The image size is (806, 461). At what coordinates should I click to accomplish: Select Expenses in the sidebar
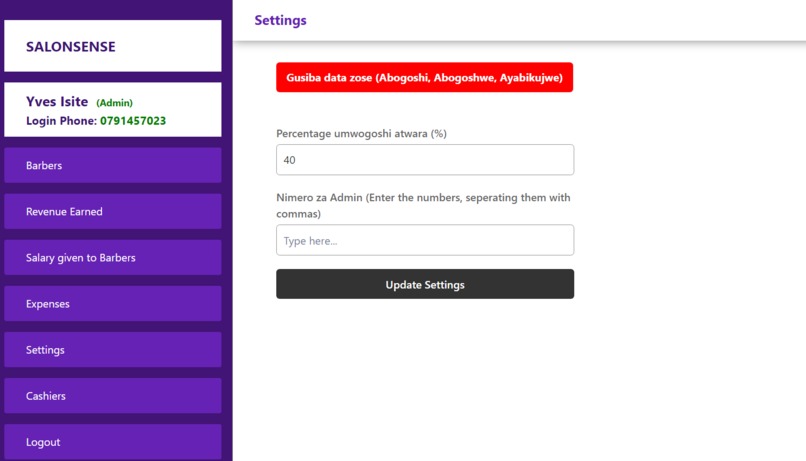point(113,304)
